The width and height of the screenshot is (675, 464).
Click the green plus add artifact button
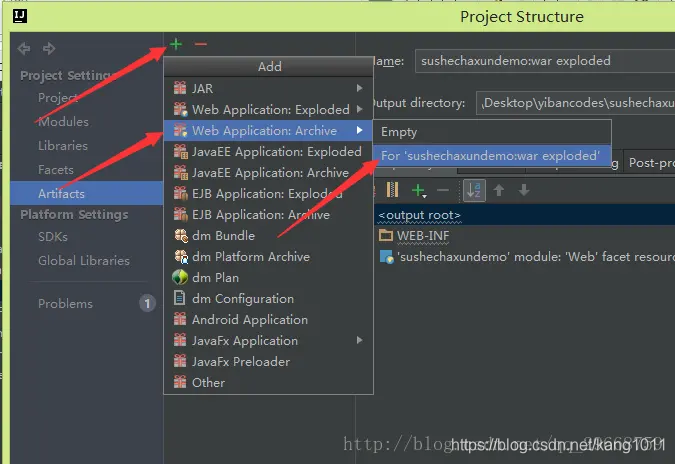[x=176, y=44]
